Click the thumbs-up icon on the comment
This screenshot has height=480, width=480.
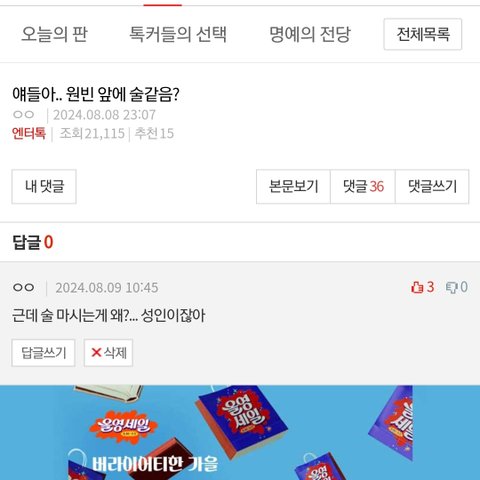[417, 287]
